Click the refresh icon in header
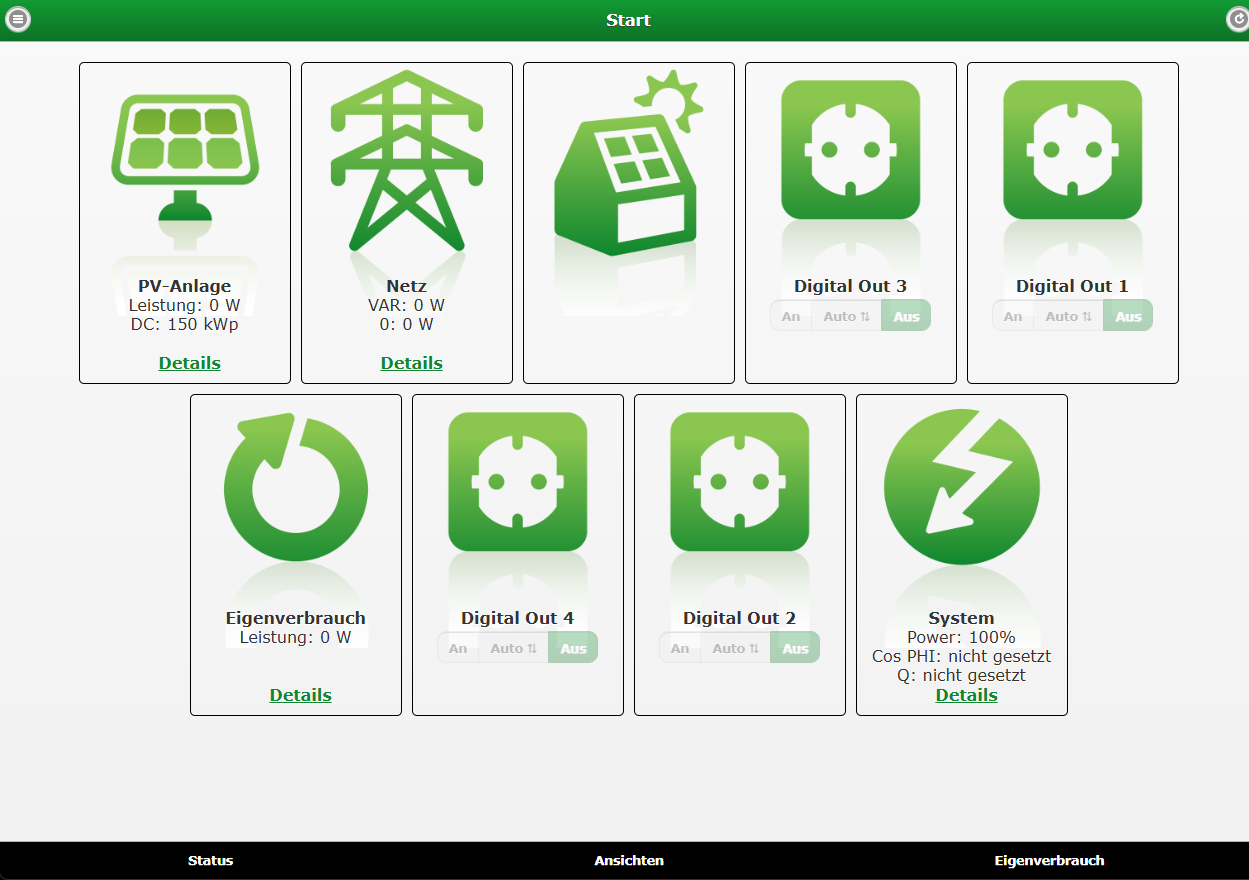Viewport: 1249px width, 880px height. tap(1238, 19)
